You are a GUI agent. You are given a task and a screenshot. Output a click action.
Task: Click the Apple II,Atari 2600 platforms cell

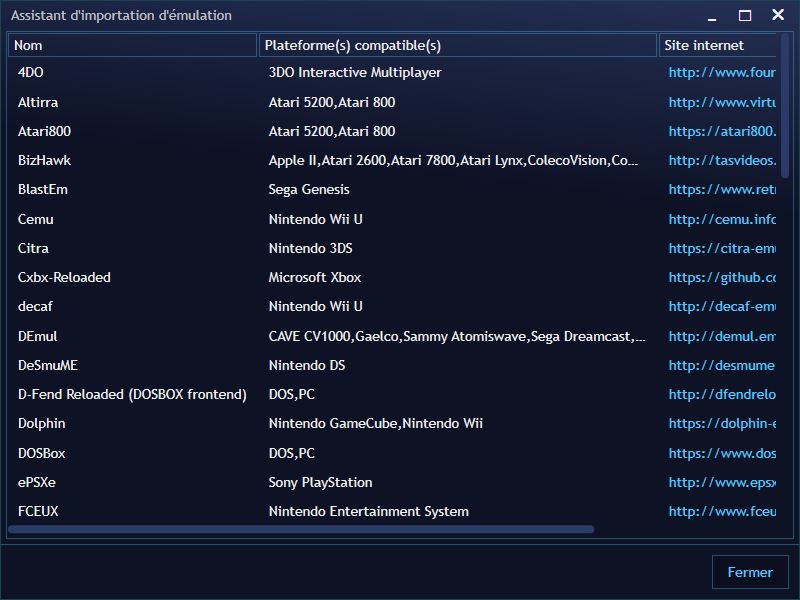(453, 160)
